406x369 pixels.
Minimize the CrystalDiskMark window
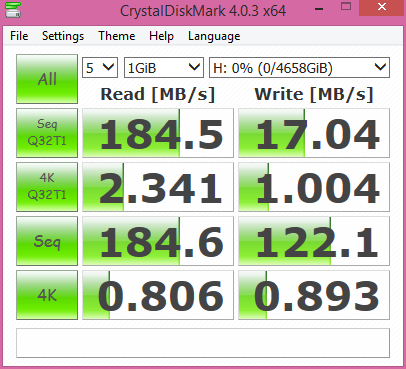tap(319, 9)
